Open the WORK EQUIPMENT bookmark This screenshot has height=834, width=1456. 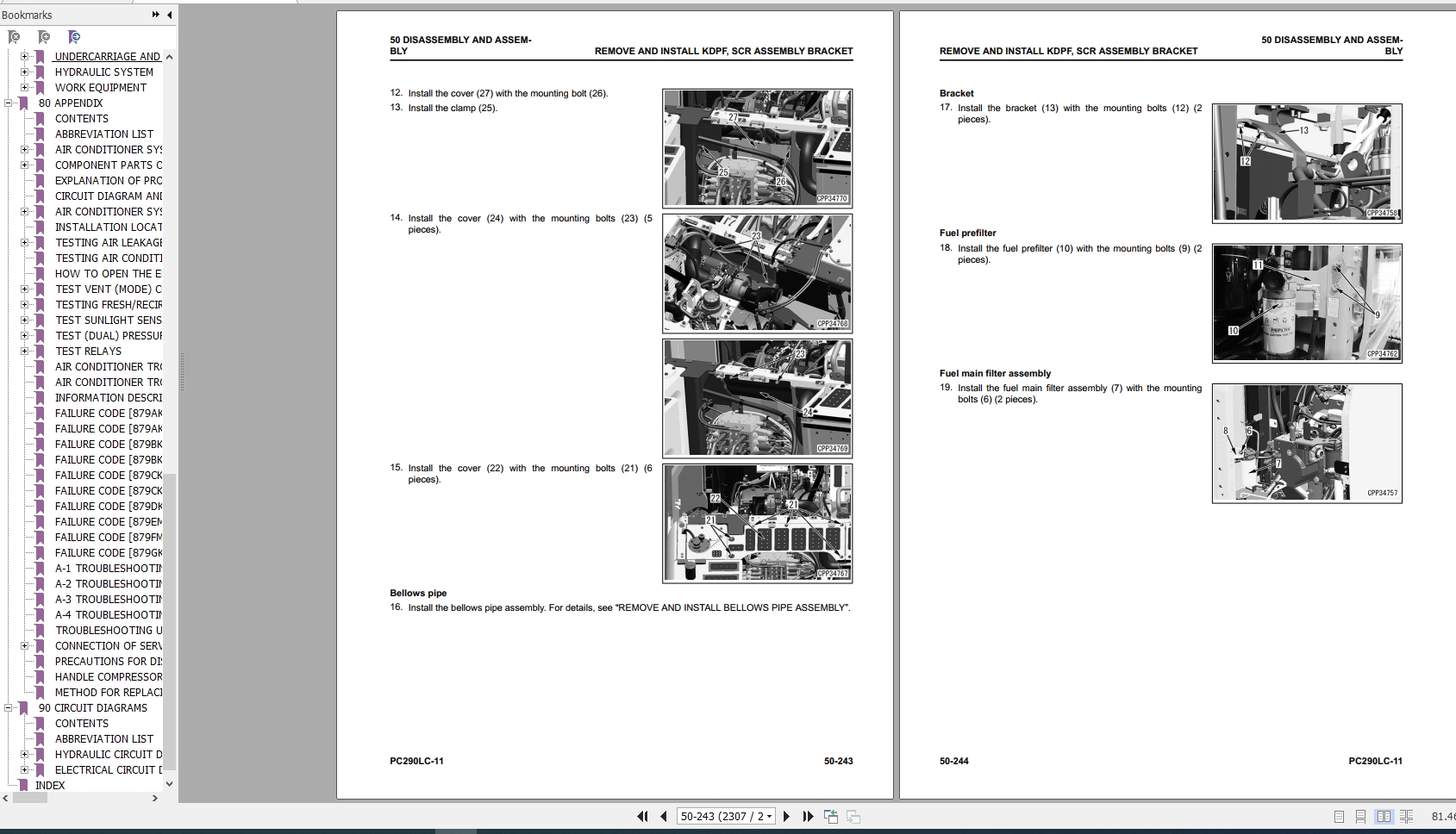(x=101, y=88)
